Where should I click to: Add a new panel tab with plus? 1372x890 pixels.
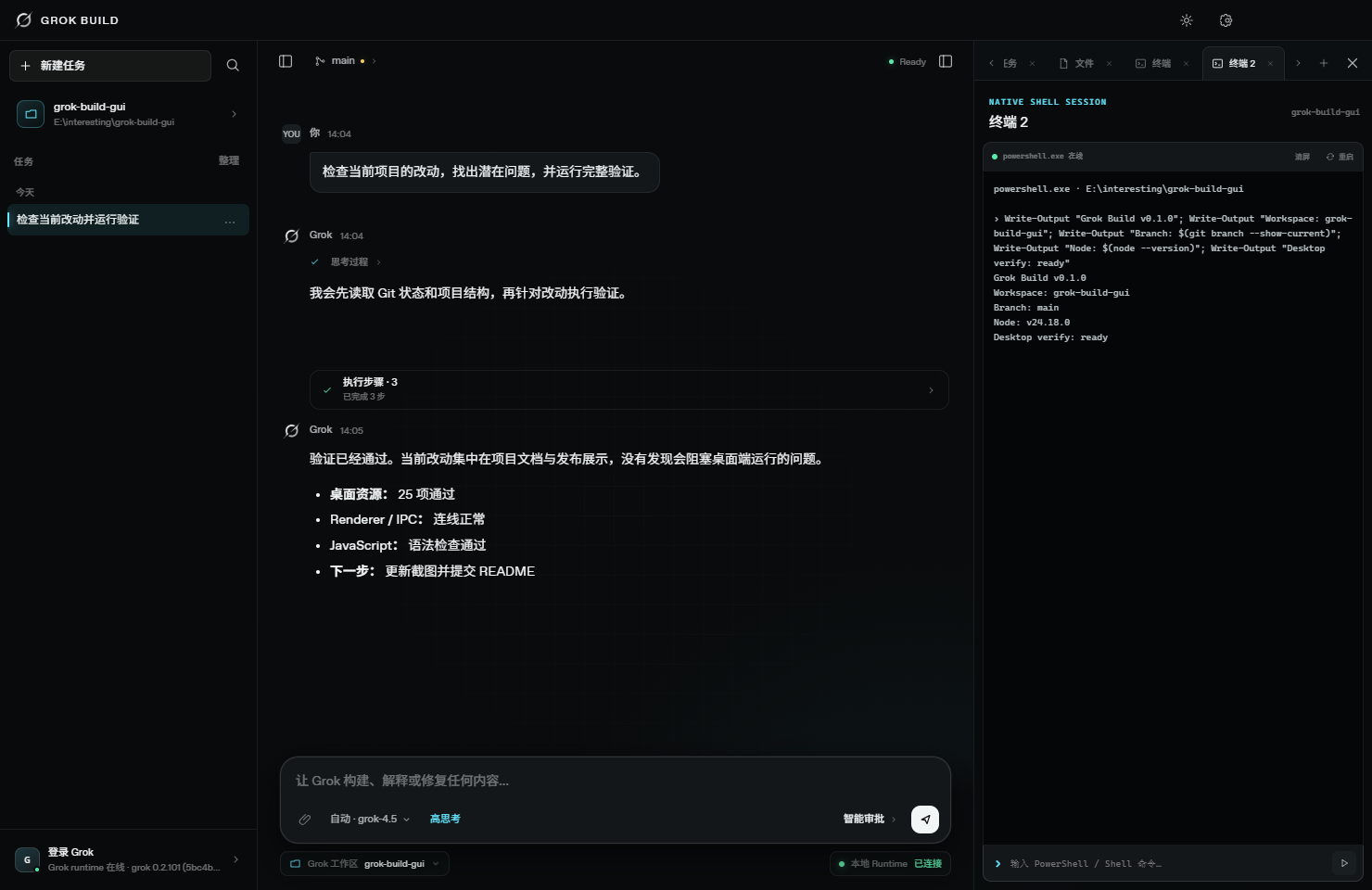click(x=1324, y=63)
